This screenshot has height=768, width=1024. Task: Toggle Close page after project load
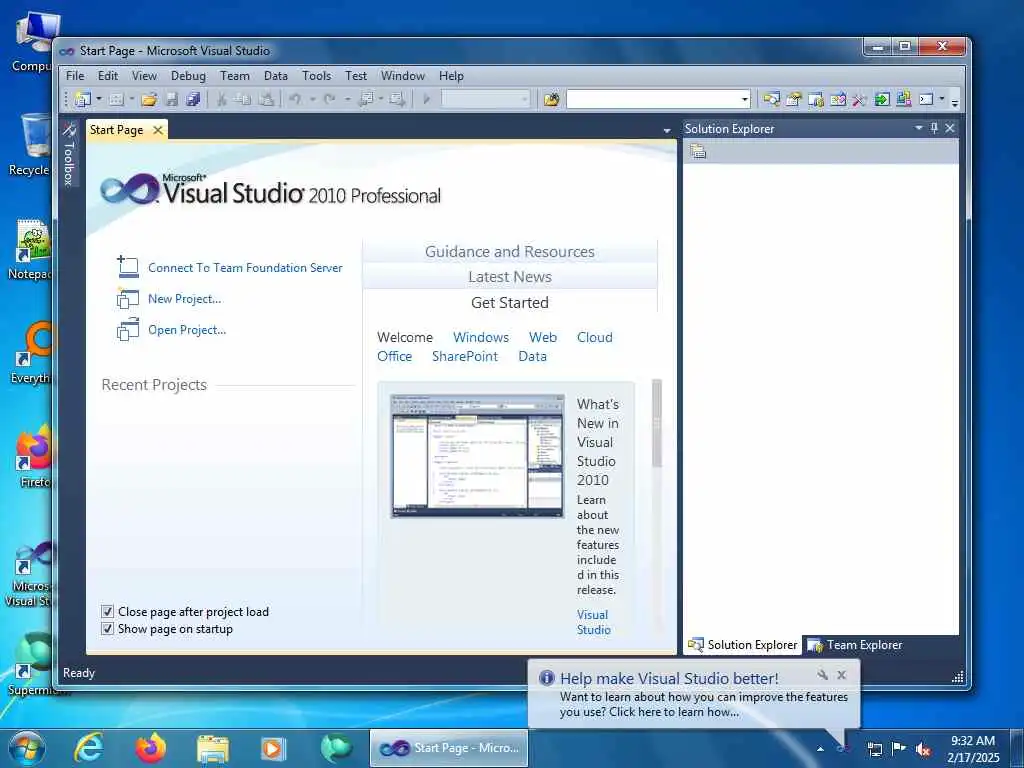[108, 611]
